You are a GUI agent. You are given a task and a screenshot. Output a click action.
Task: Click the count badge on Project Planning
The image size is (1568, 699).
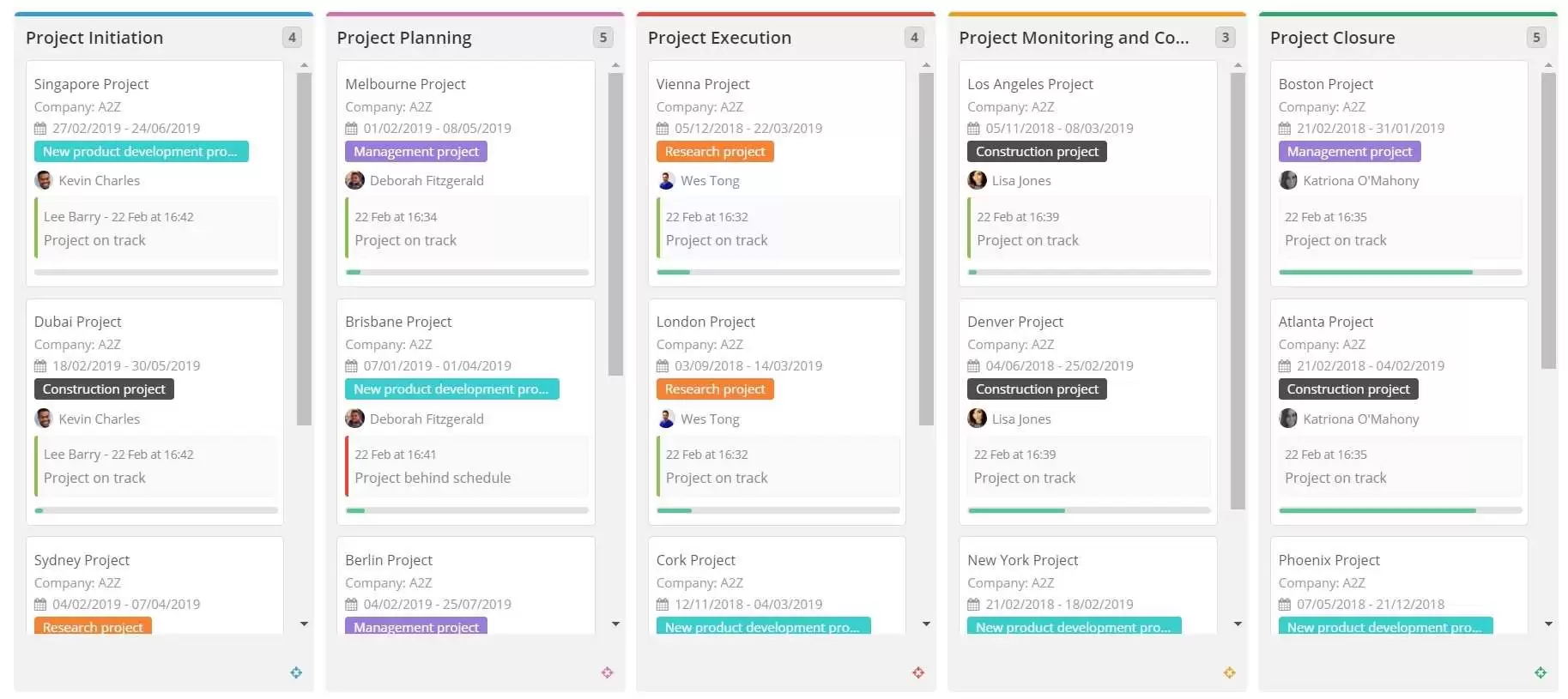[x=602, y=38]
